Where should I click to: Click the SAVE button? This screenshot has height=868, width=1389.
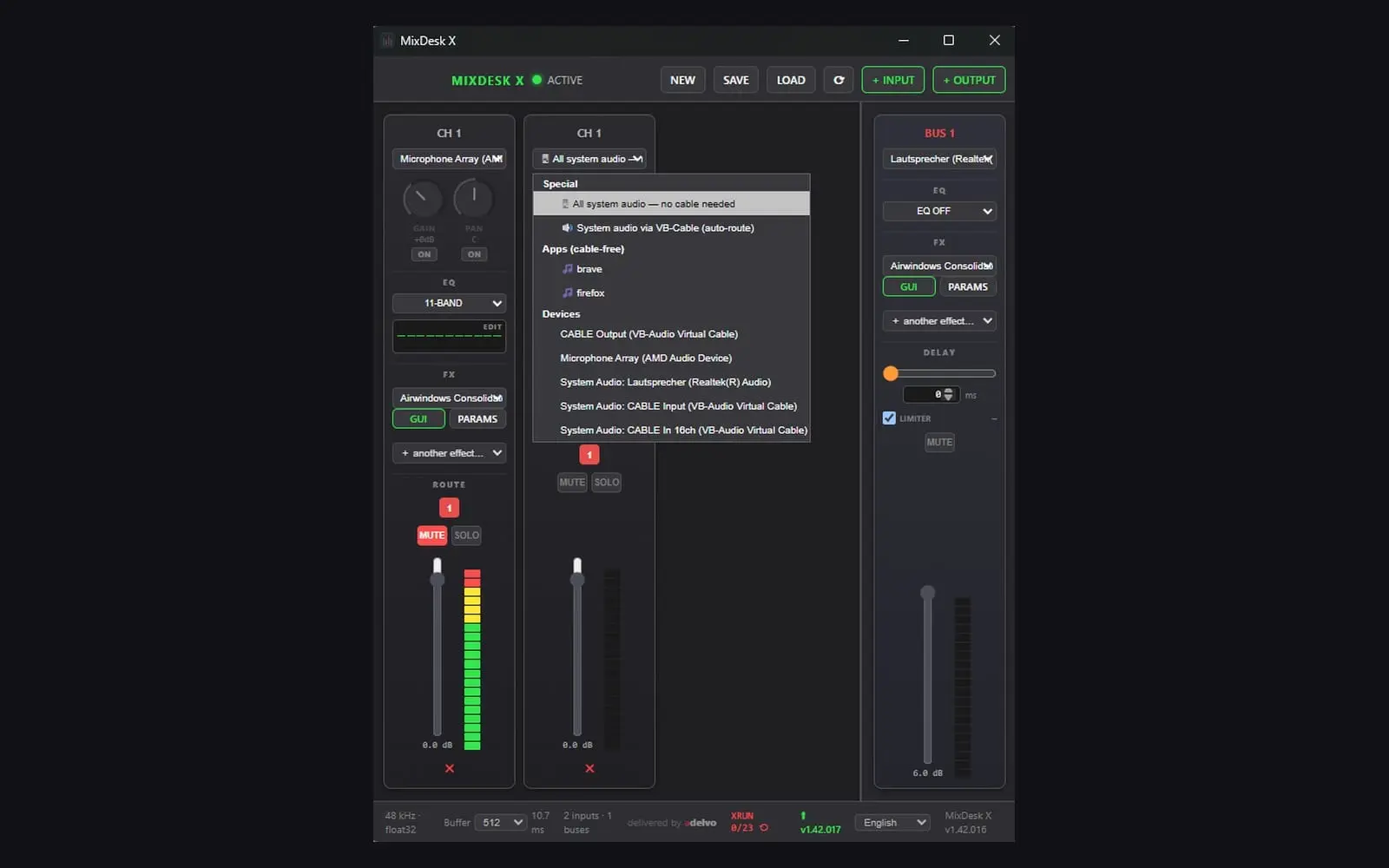click(x=736, y=80)
